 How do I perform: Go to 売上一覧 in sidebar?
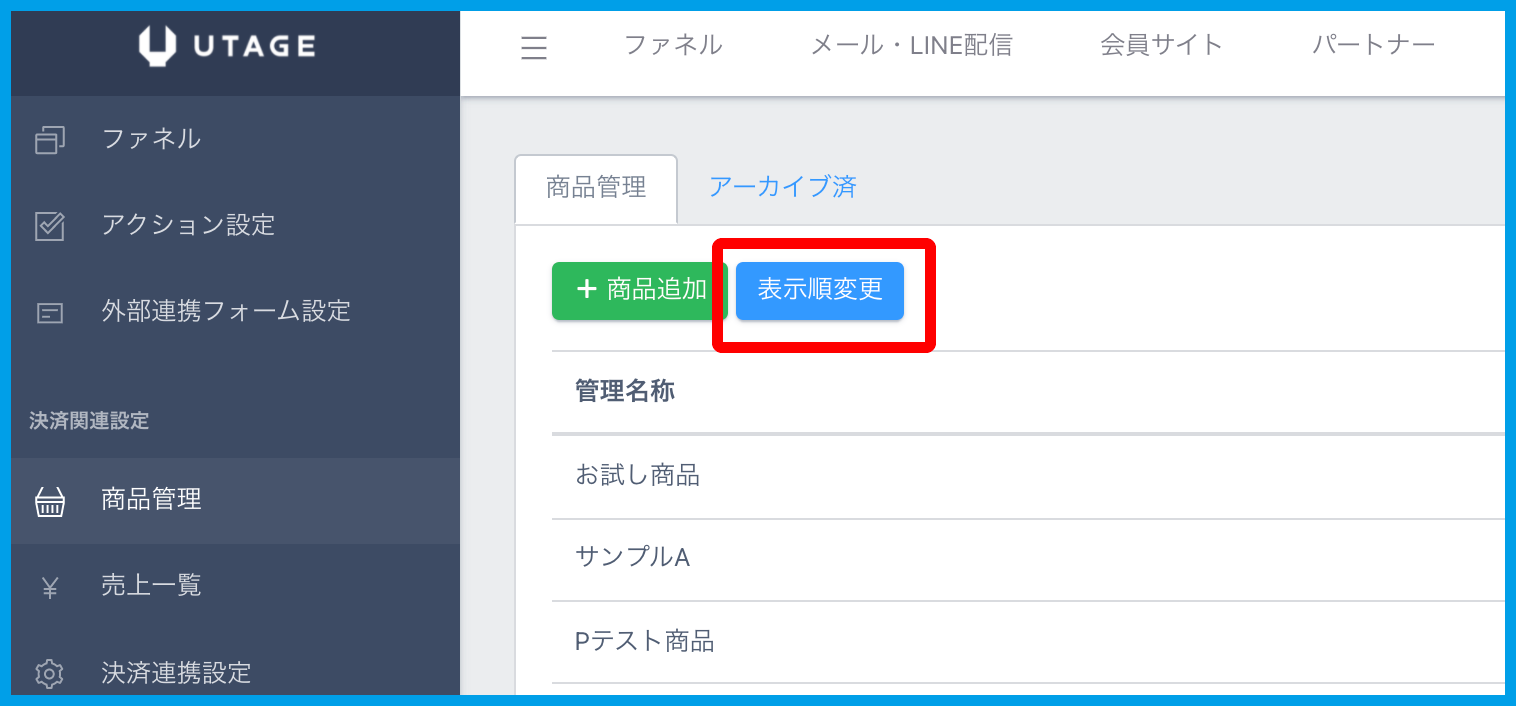click(151, 585)
